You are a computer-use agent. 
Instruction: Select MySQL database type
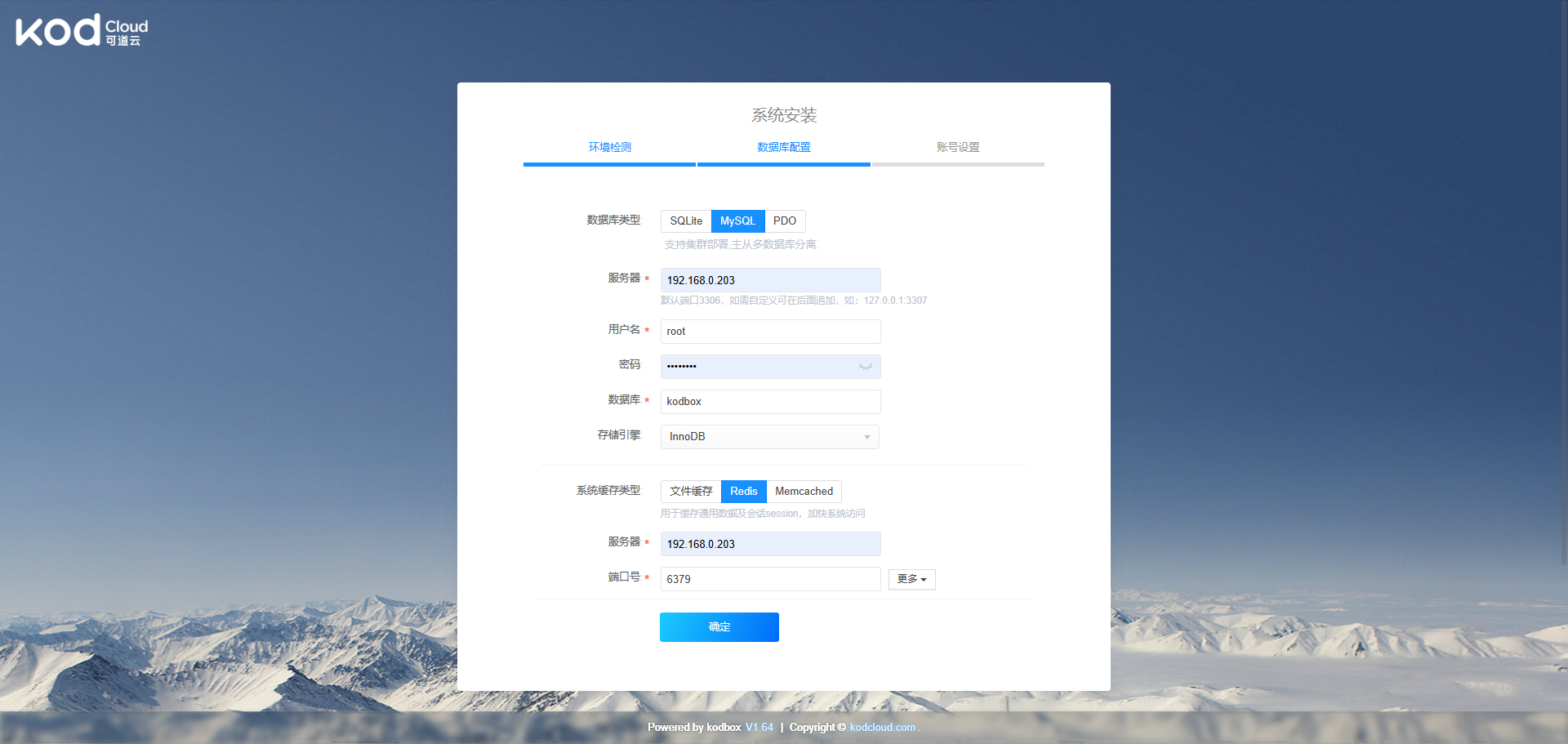pyautogui.click(x=737, y=221)
